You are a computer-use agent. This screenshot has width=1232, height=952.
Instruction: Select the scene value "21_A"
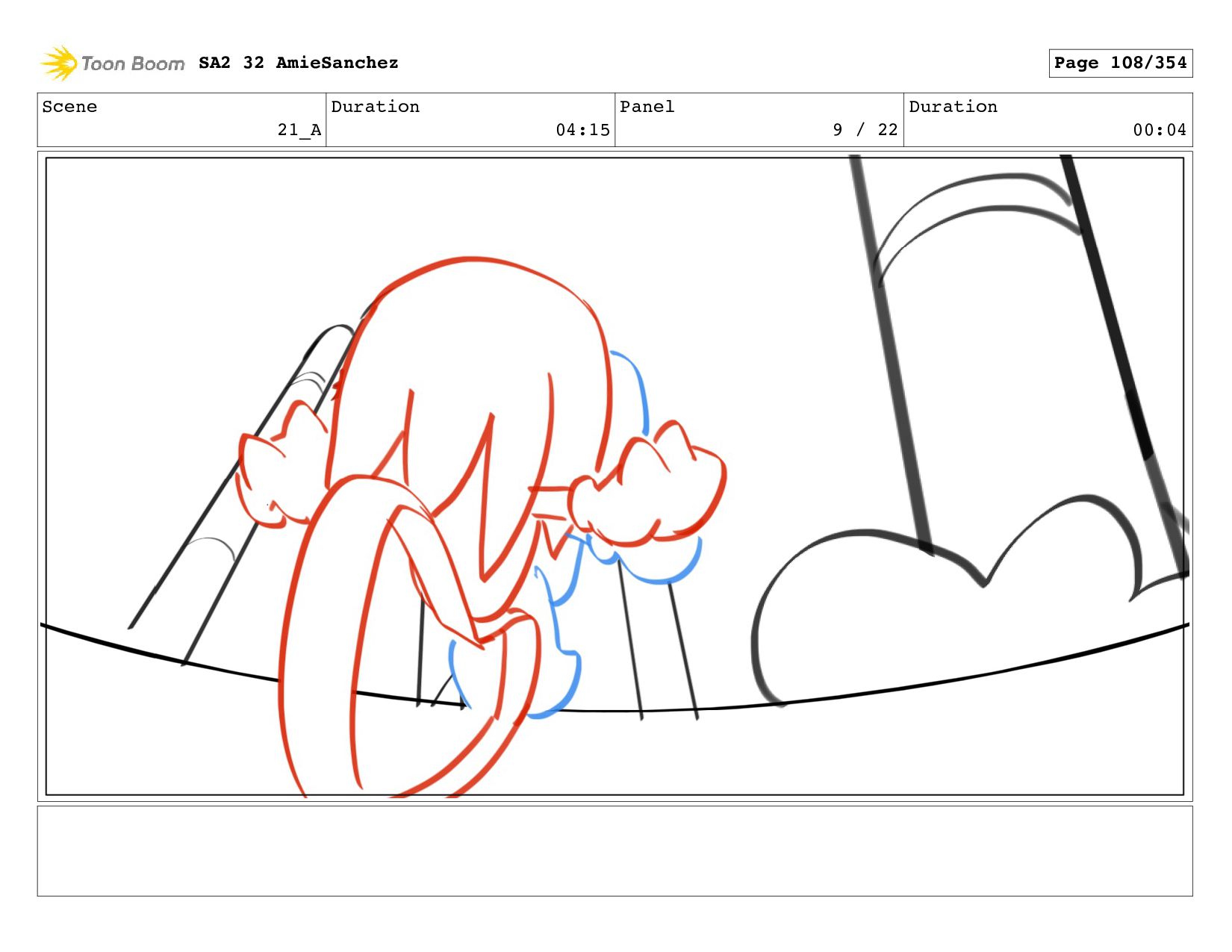299,130
